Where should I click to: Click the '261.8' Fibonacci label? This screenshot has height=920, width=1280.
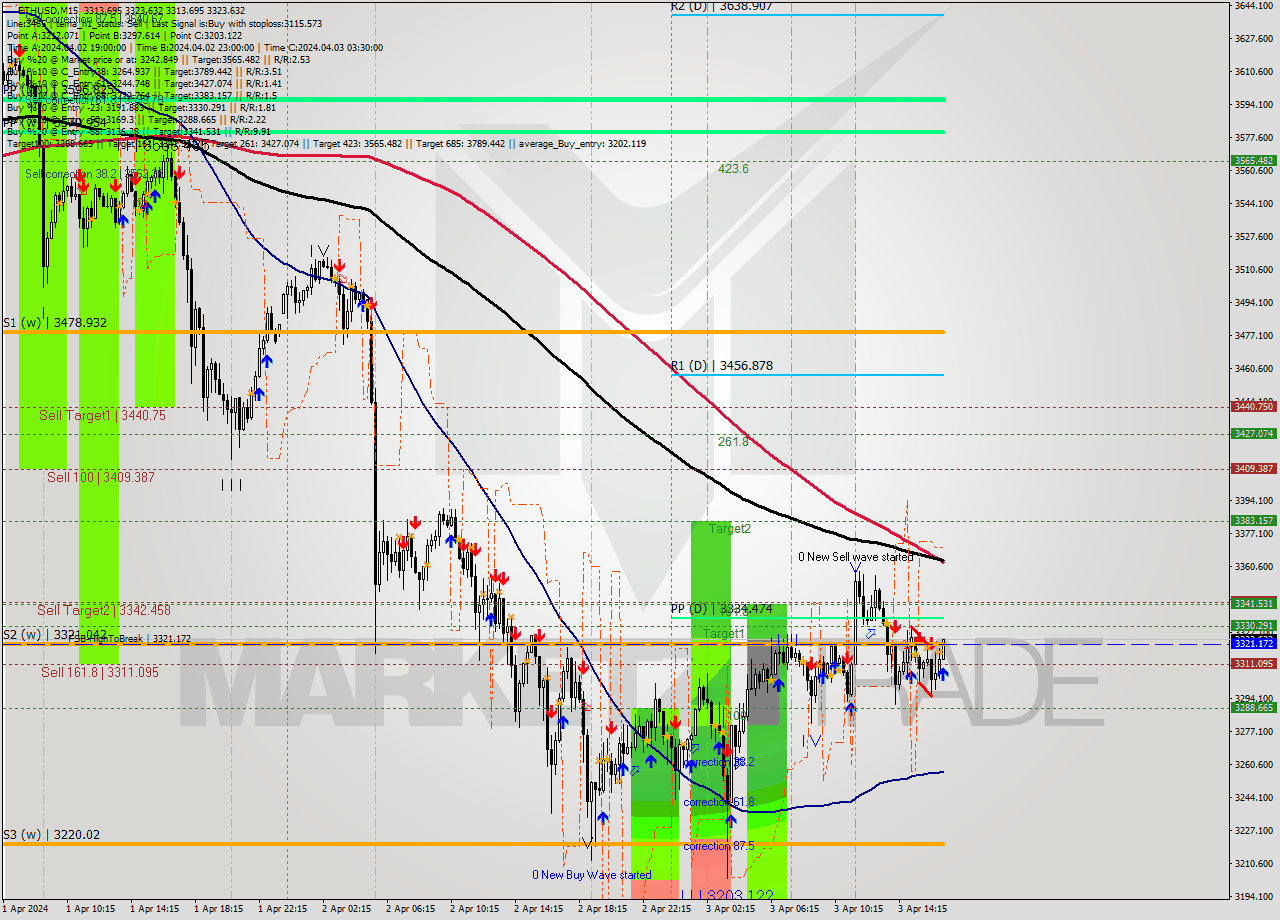pyautogui.click(x=733, y=441)
